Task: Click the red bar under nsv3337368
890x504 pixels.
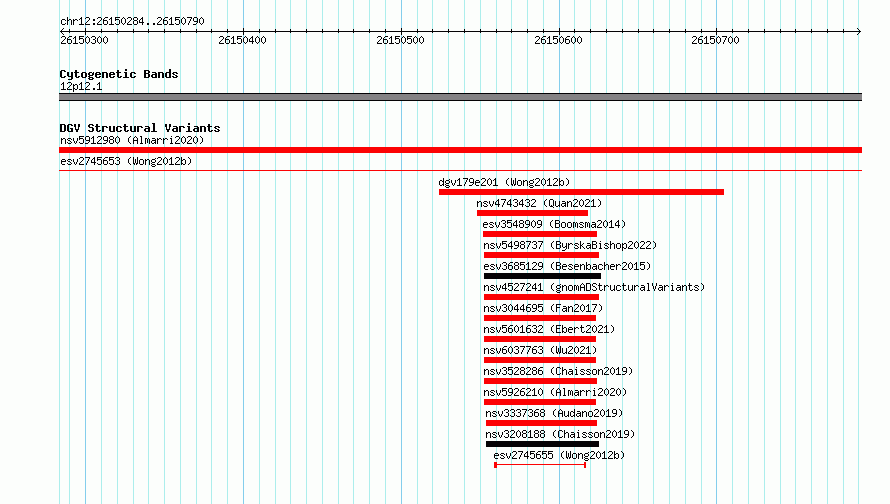Action: (x=541, y=423)
